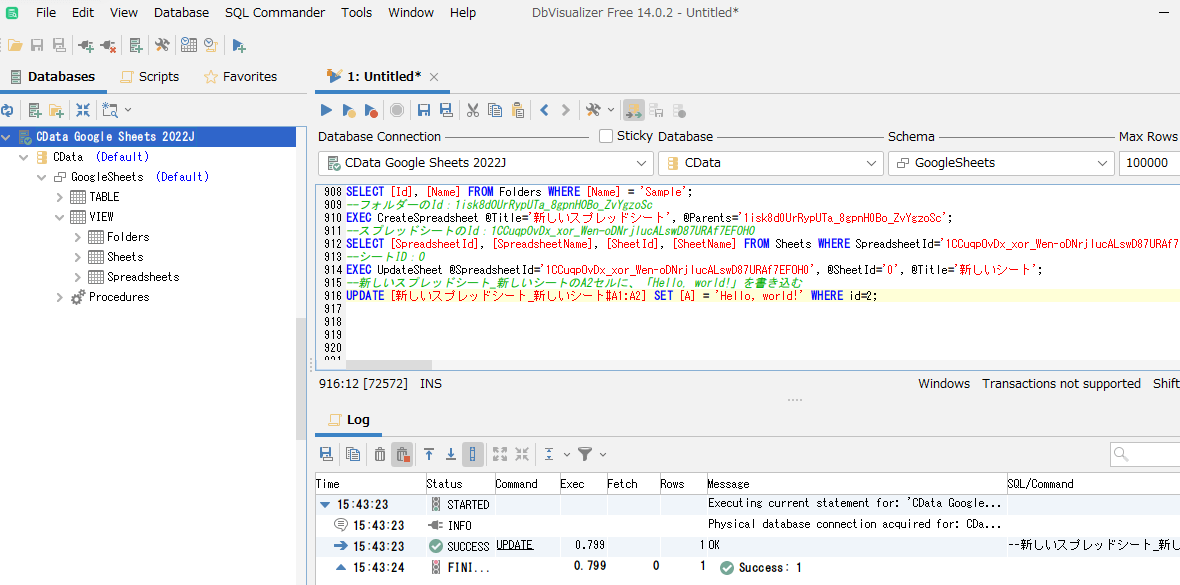The width and height of the screenshot is (1180, 585).
Task: Click the clear log trash icon
Action: pyautogui.click(x=380, y=453)
